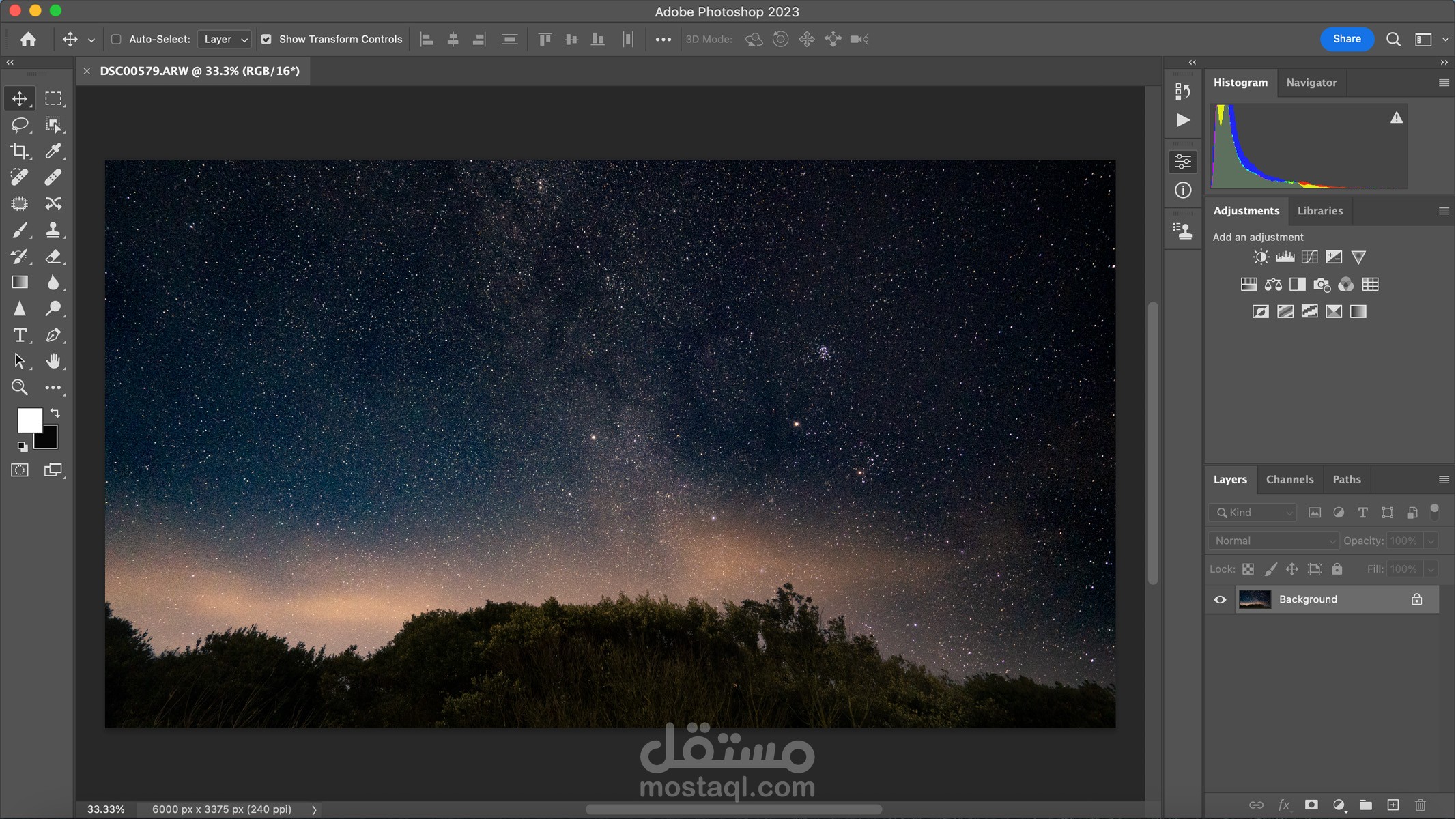This screenshot has height=819, width=1456.
Task: Select the Zoom tool
Action: (20, 388)
